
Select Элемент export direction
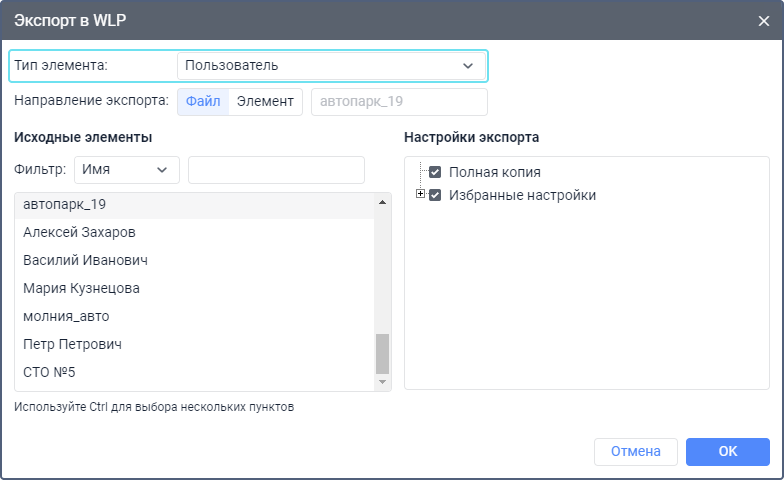[x=265, y=102]
